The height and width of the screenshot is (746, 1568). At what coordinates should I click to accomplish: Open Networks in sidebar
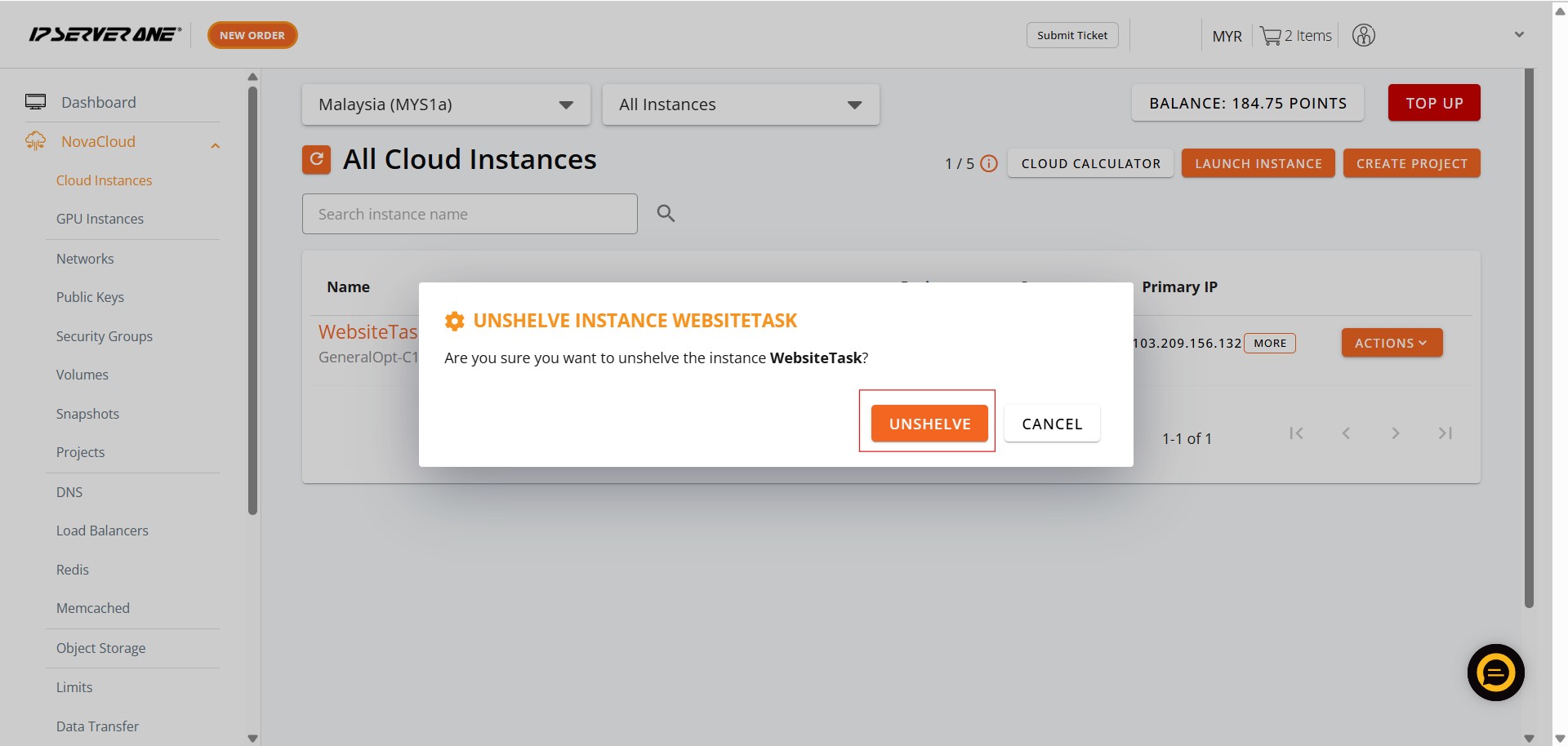click(85, 259)
